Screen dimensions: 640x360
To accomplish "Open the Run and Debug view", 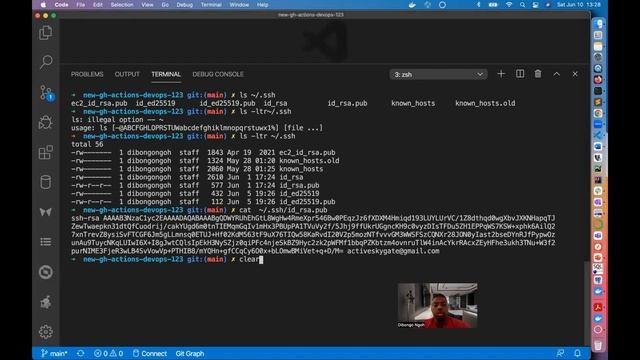I will pyautogui.click(x=46, y=122).
